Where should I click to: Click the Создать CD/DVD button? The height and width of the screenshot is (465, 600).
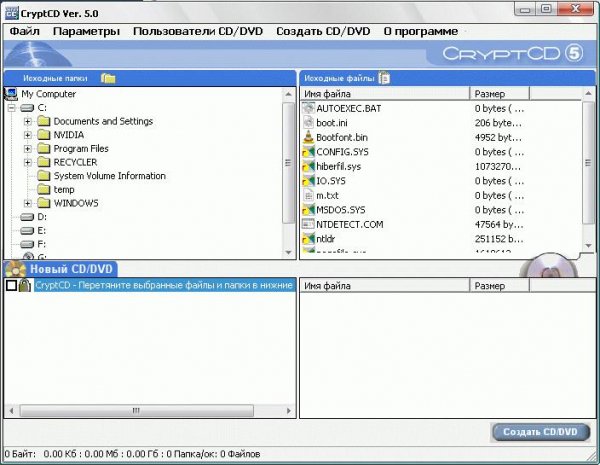(x=541, y=432)
